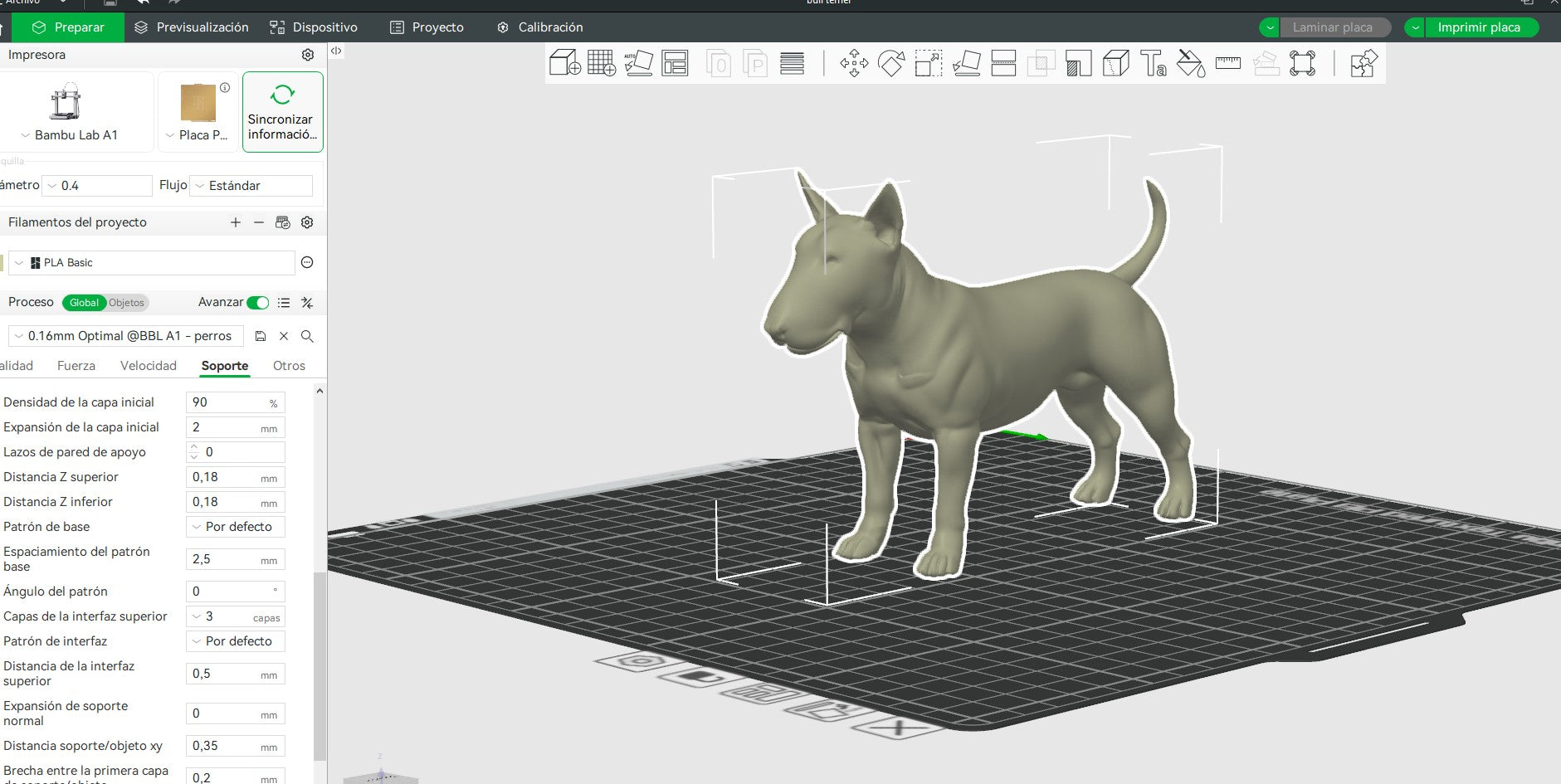Select the Measure ruler tool
Viewport: 1561px width, 784px height.
[1228, 63]
